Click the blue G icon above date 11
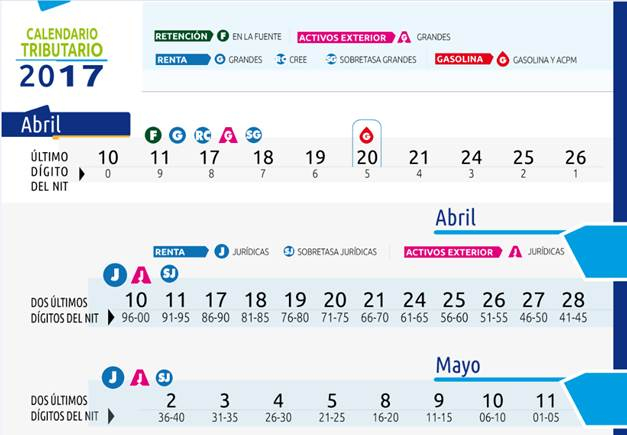Screen dimensions: 627x435 tap(177, 135)
